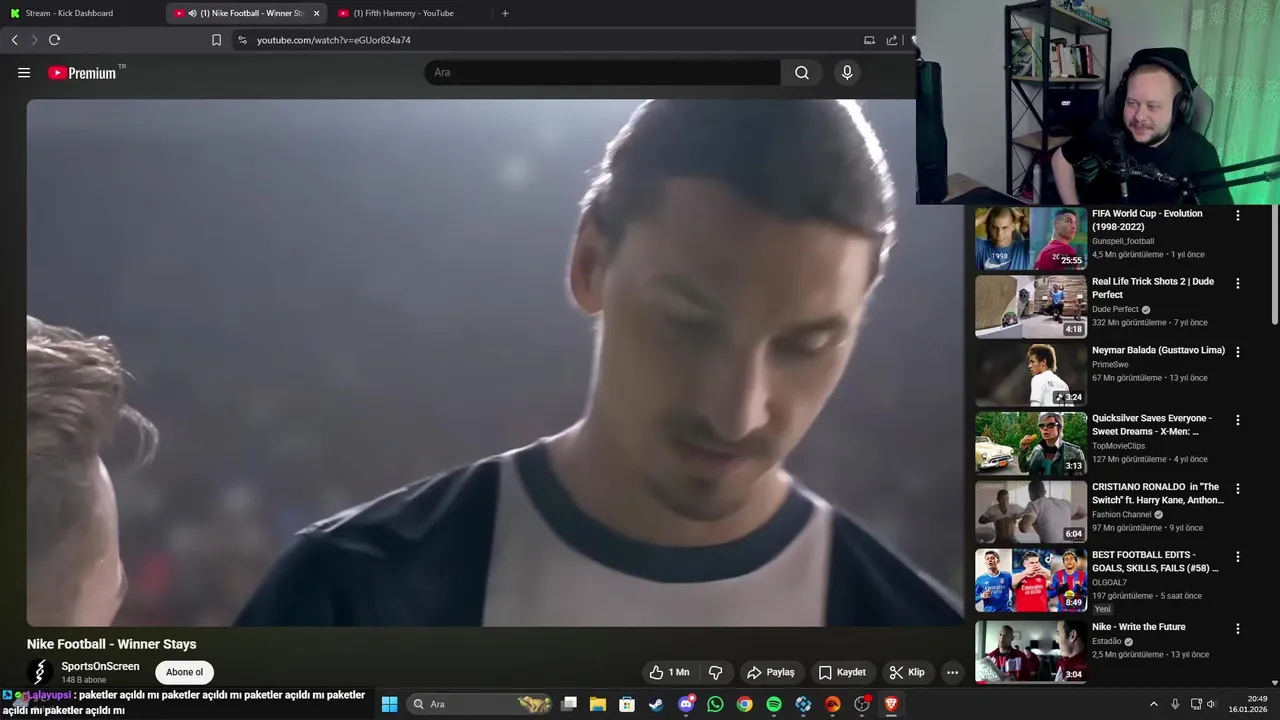
Task: Open FIFA World Cup Evolution video thumbnail
Action: (x=1031, y=238)
